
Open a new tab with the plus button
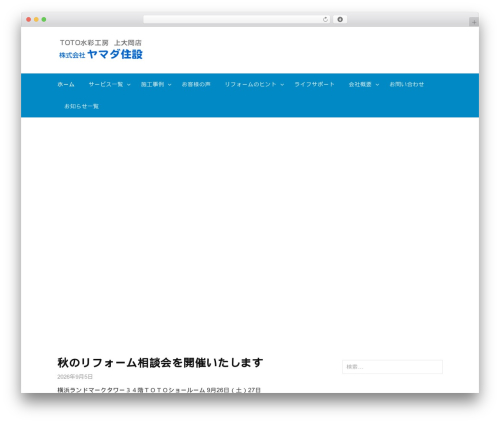tap(474, 22)
